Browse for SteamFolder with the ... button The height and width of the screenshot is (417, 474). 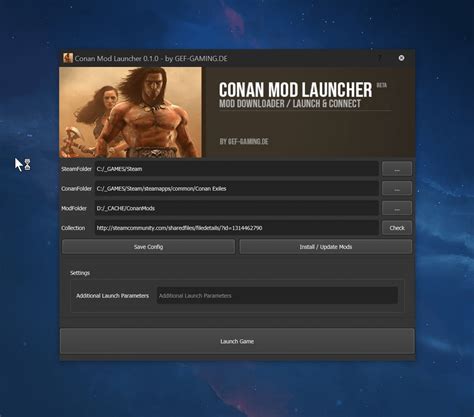click(x=397, y=169)
